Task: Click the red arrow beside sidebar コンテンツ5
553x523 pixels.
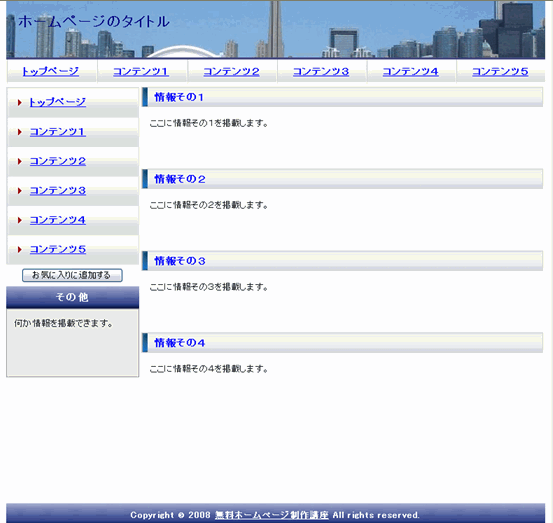Action: click(x=20, y=250)
